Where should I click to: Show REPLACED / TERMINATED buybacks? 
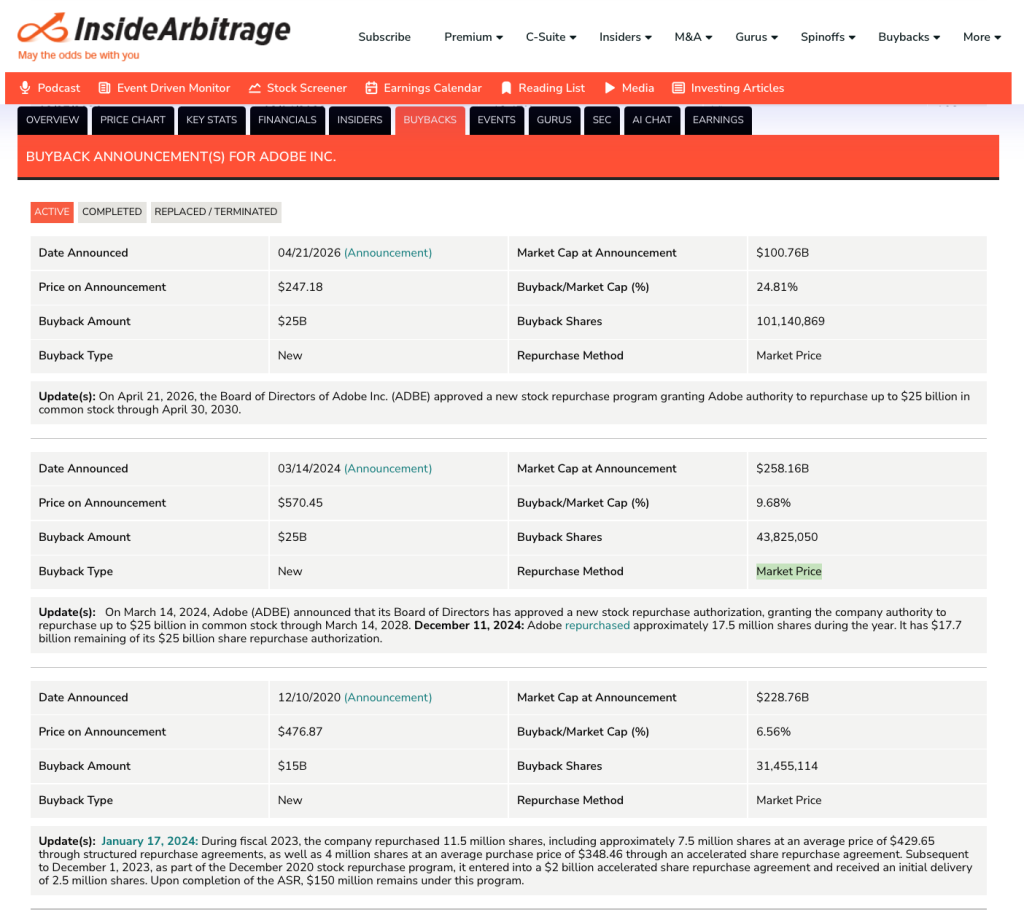(x=216, y=212)
